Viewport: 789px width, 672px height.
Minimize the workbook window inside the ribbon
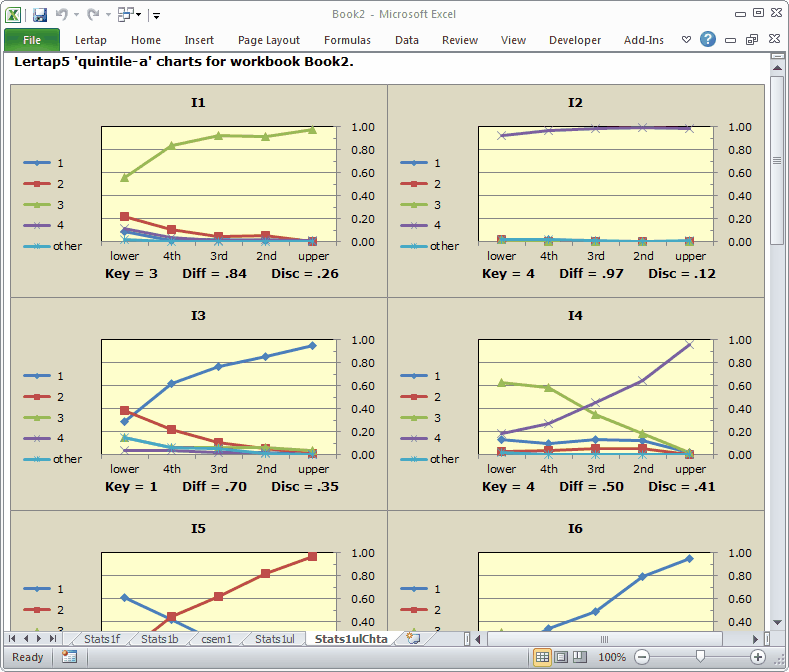coord(730,40)
